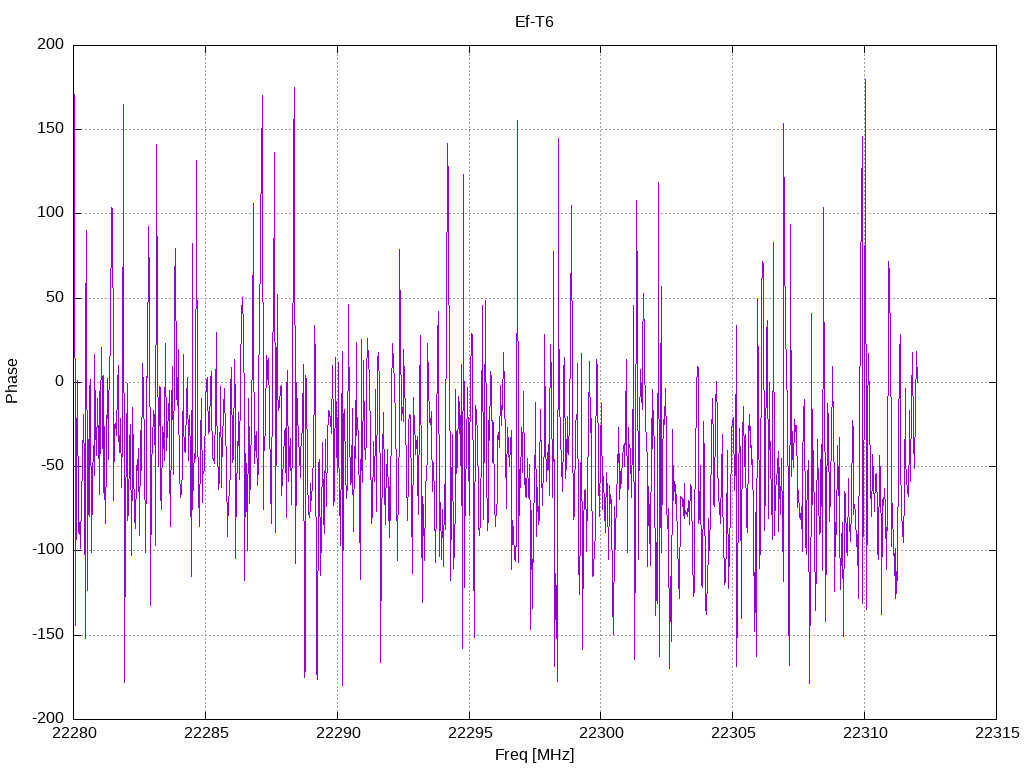Click the 22290 x-axis tick label
This screenshot has height=768, width=1024.
pyautogui.click(x=338, y=733)
